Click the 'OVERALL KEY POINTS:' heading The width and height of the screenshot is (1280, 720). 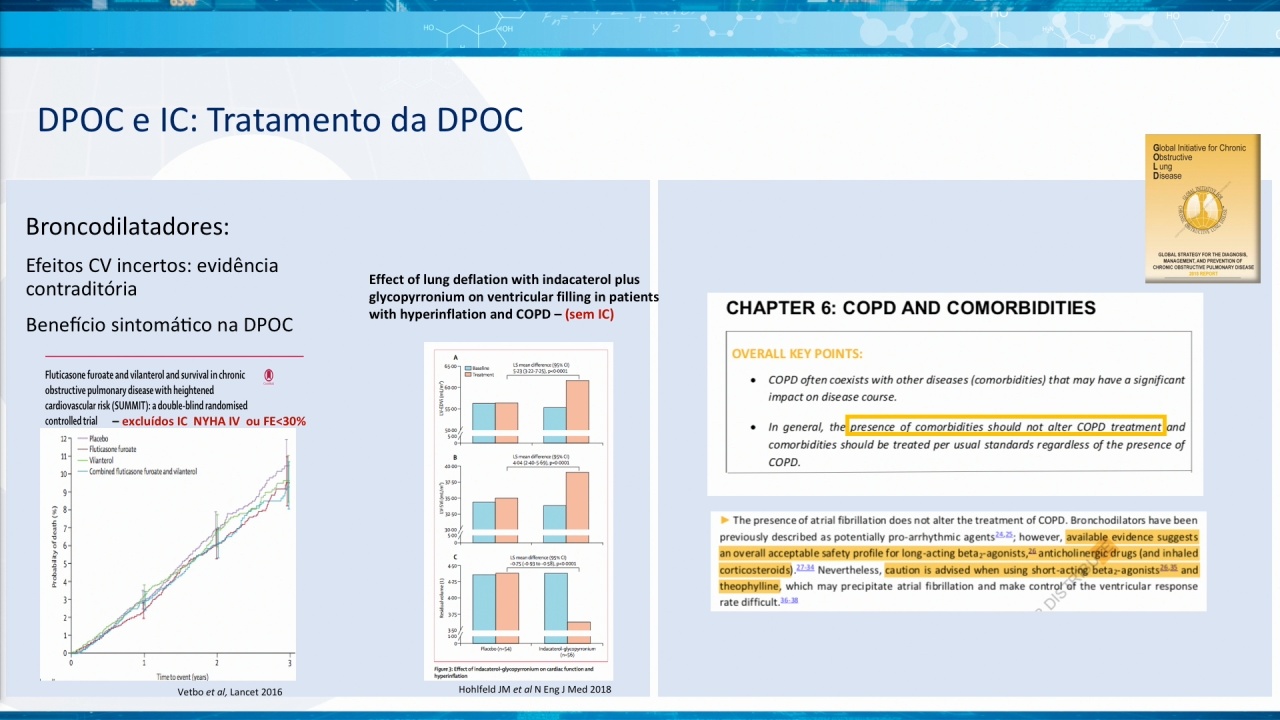coord(797,353)
